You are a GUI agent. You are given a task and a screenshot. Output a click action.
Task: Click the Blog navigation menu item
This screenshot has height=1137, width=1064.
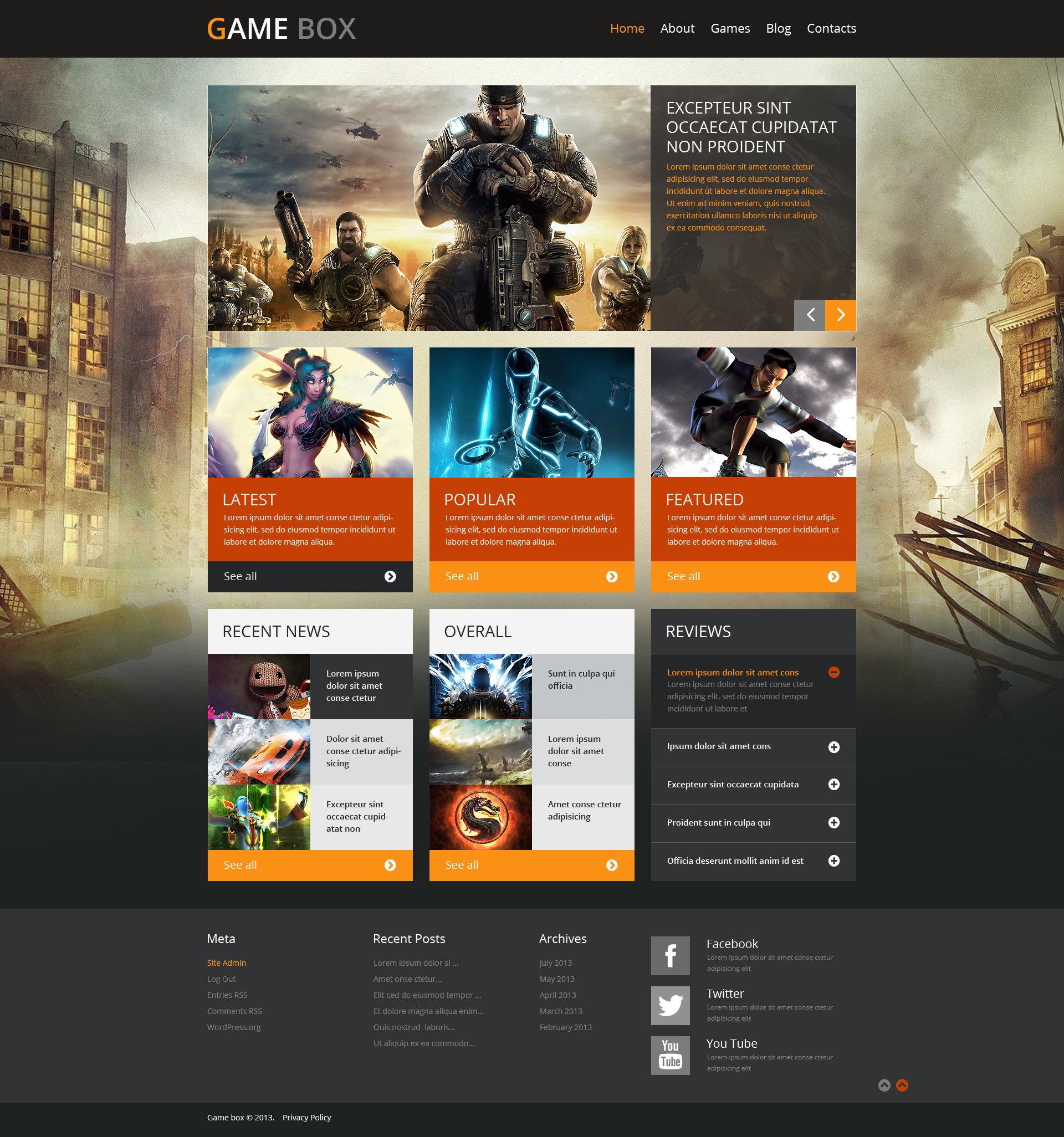[778, 28]
